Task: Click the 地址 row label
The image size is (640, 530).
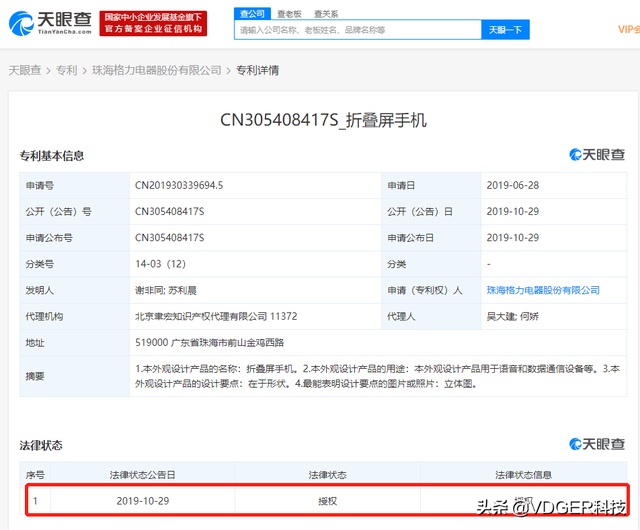Action: (35, 343)
